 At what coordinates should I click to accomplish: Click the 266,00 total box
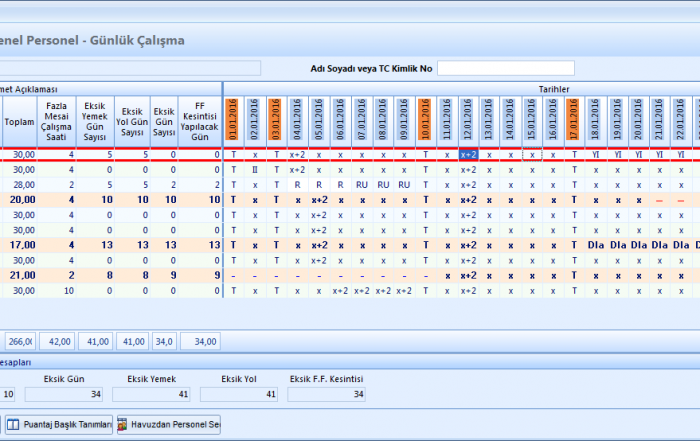(21, 341)
